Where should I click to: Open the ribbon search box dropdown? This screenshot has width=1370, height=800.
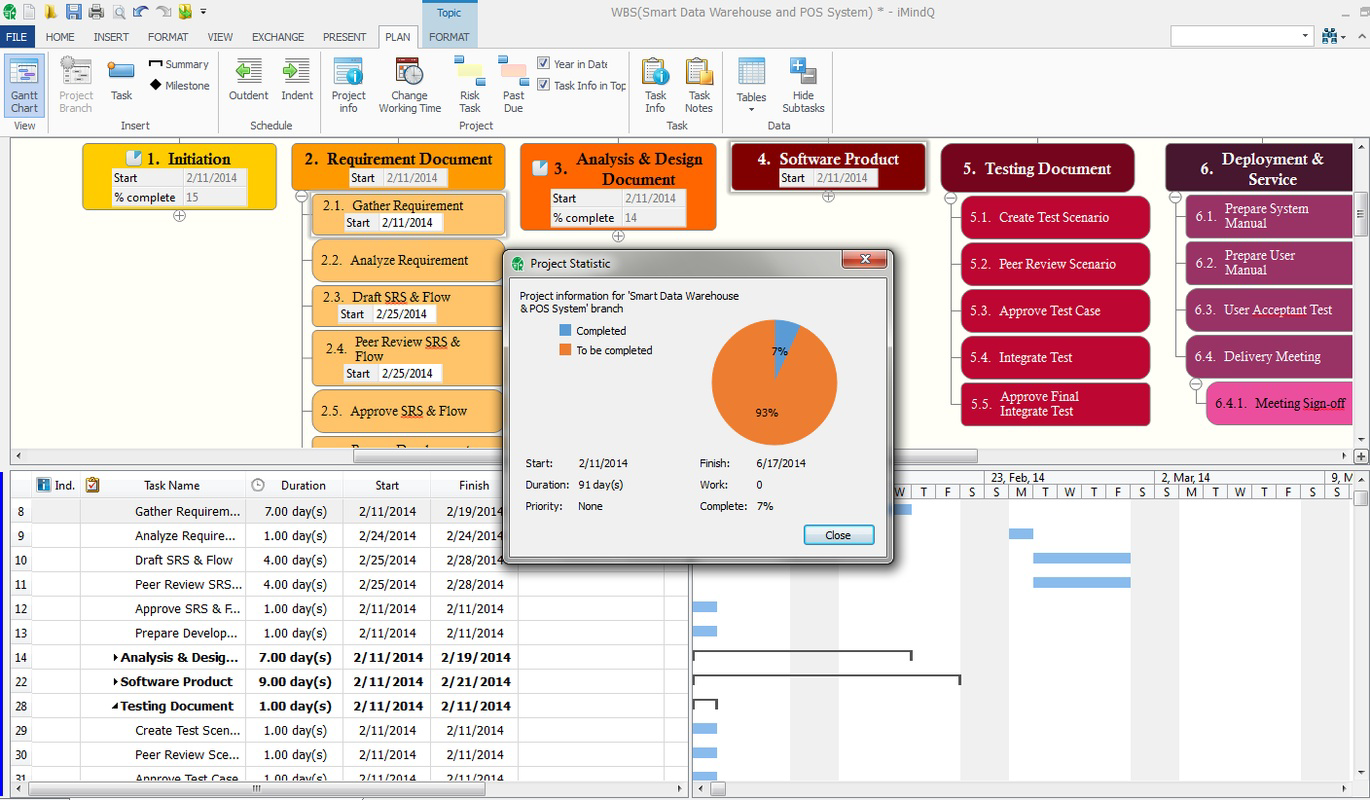1305,36
